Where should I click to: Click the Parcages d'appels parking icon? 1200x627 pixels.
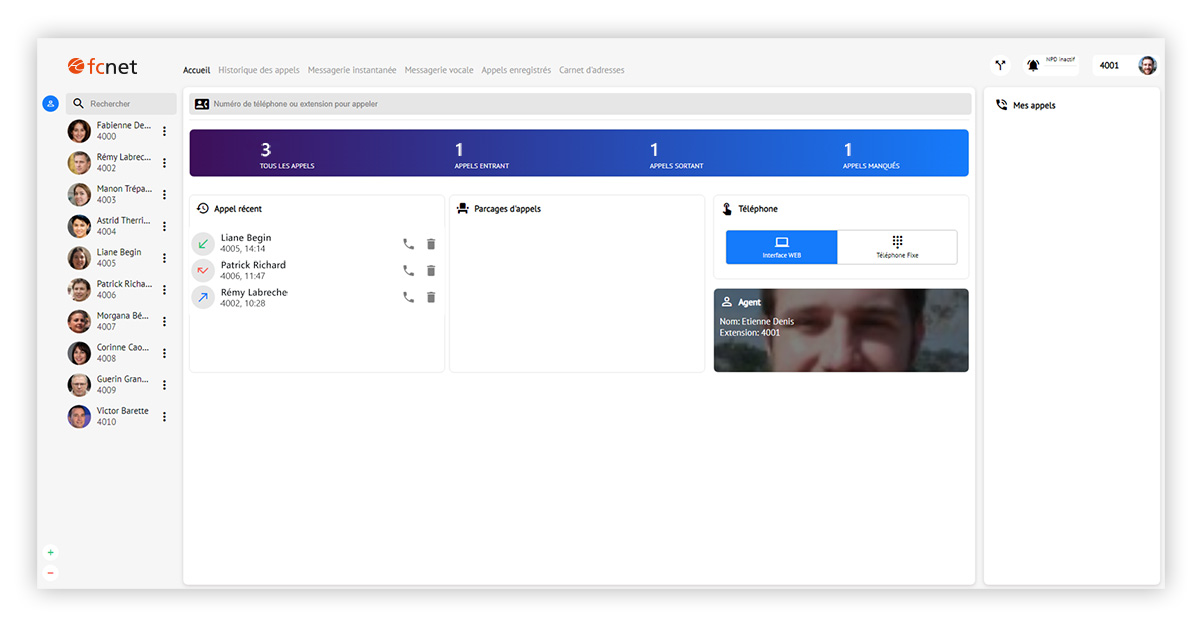coord(462,209)
